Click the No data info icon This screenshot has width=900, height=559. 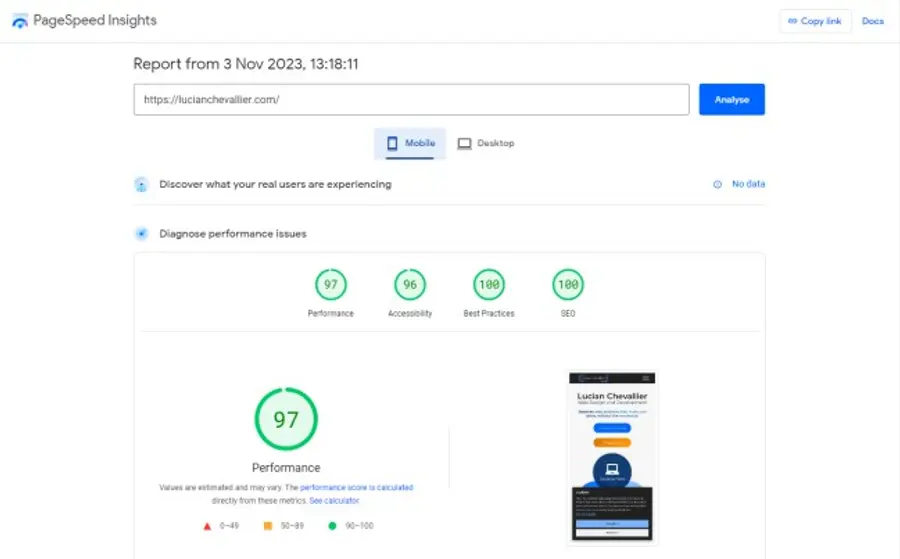click(717, 184)
